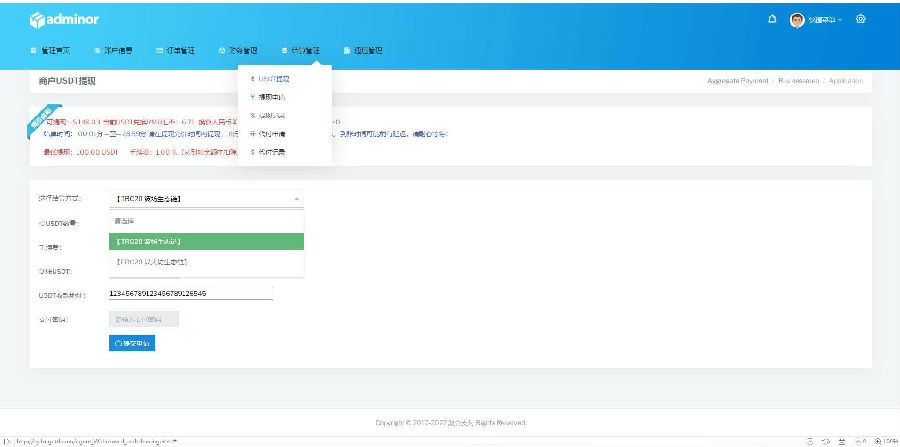Open the settings gear in header

click(x=860, y=19)
